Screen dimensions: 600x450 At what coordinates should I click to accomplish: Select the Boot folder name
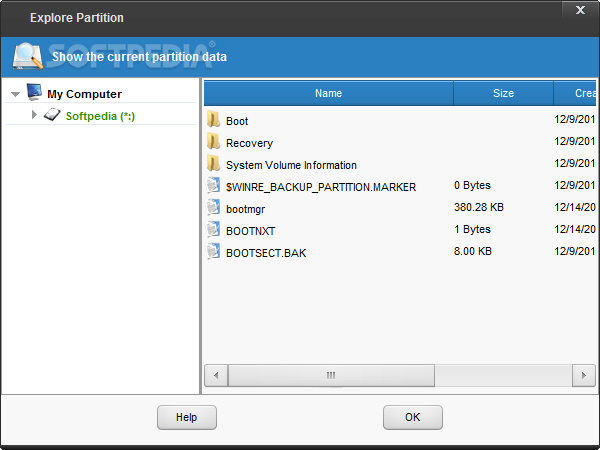tap(237, 121)
